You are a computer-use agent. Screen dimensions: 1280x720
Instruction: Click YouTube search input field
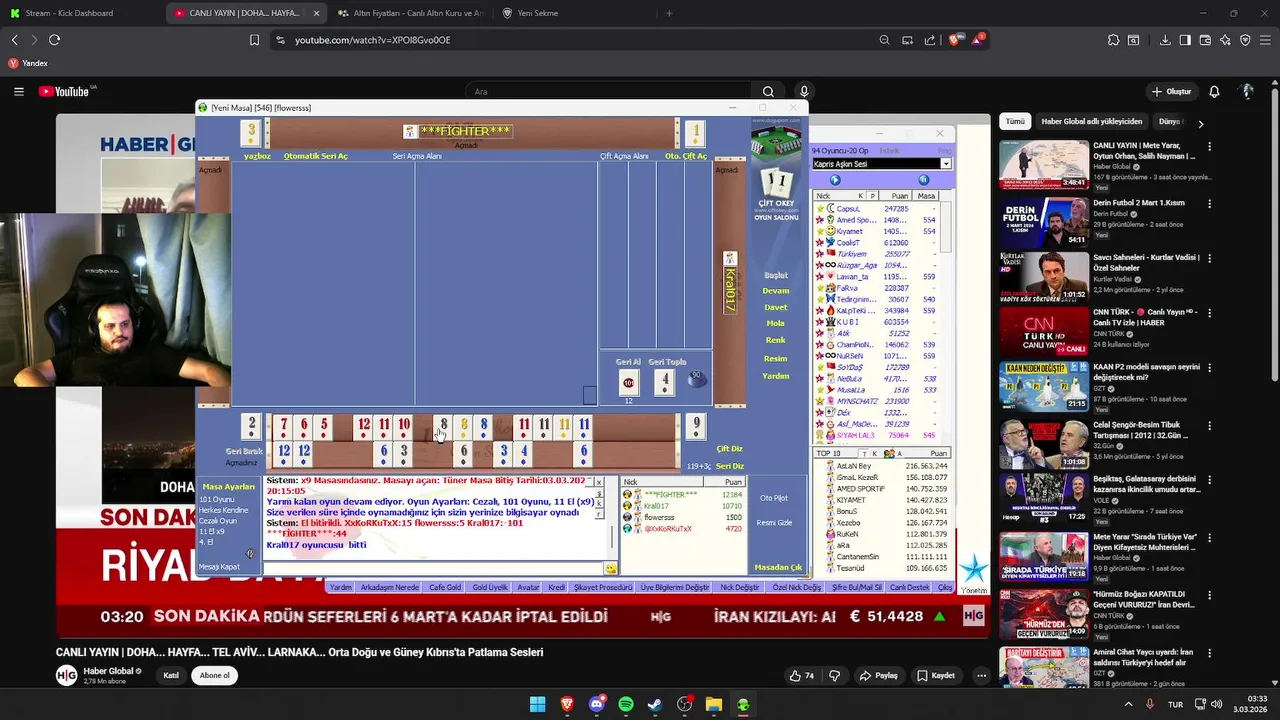610,91
